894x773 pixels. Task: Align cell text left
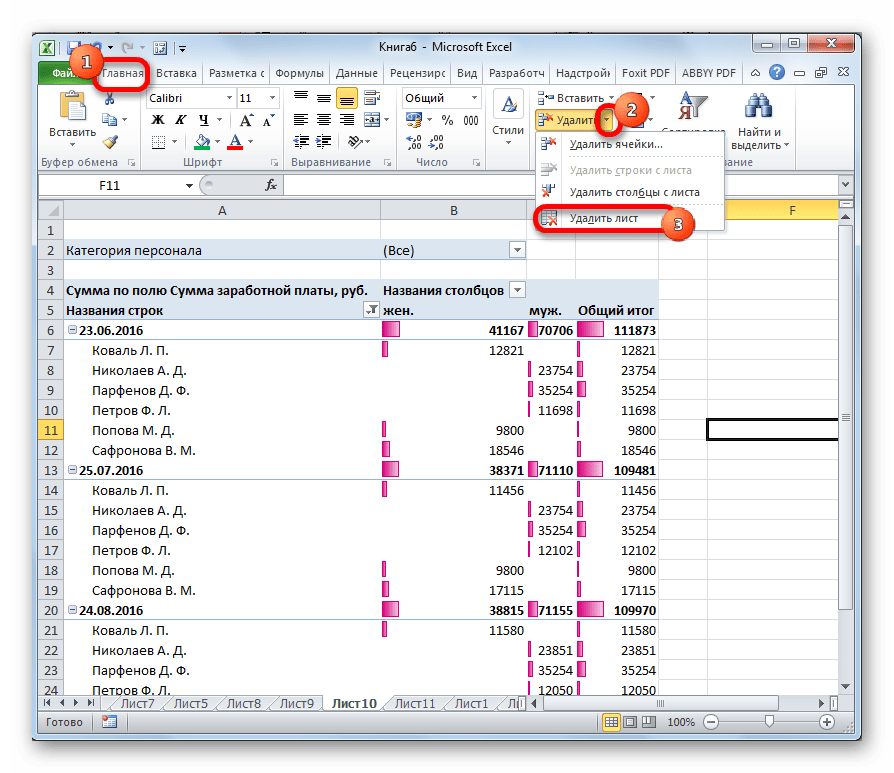300,120
